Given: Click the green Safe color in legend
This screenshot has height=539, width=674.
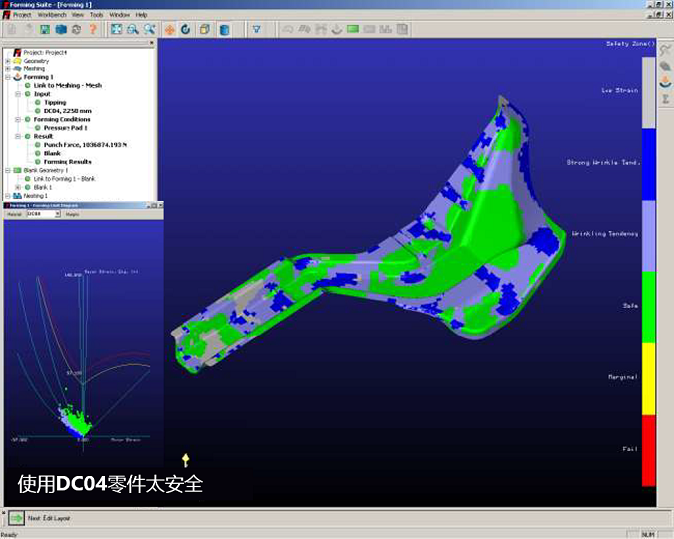Looking at the screenshot, I should click(647, 306).
